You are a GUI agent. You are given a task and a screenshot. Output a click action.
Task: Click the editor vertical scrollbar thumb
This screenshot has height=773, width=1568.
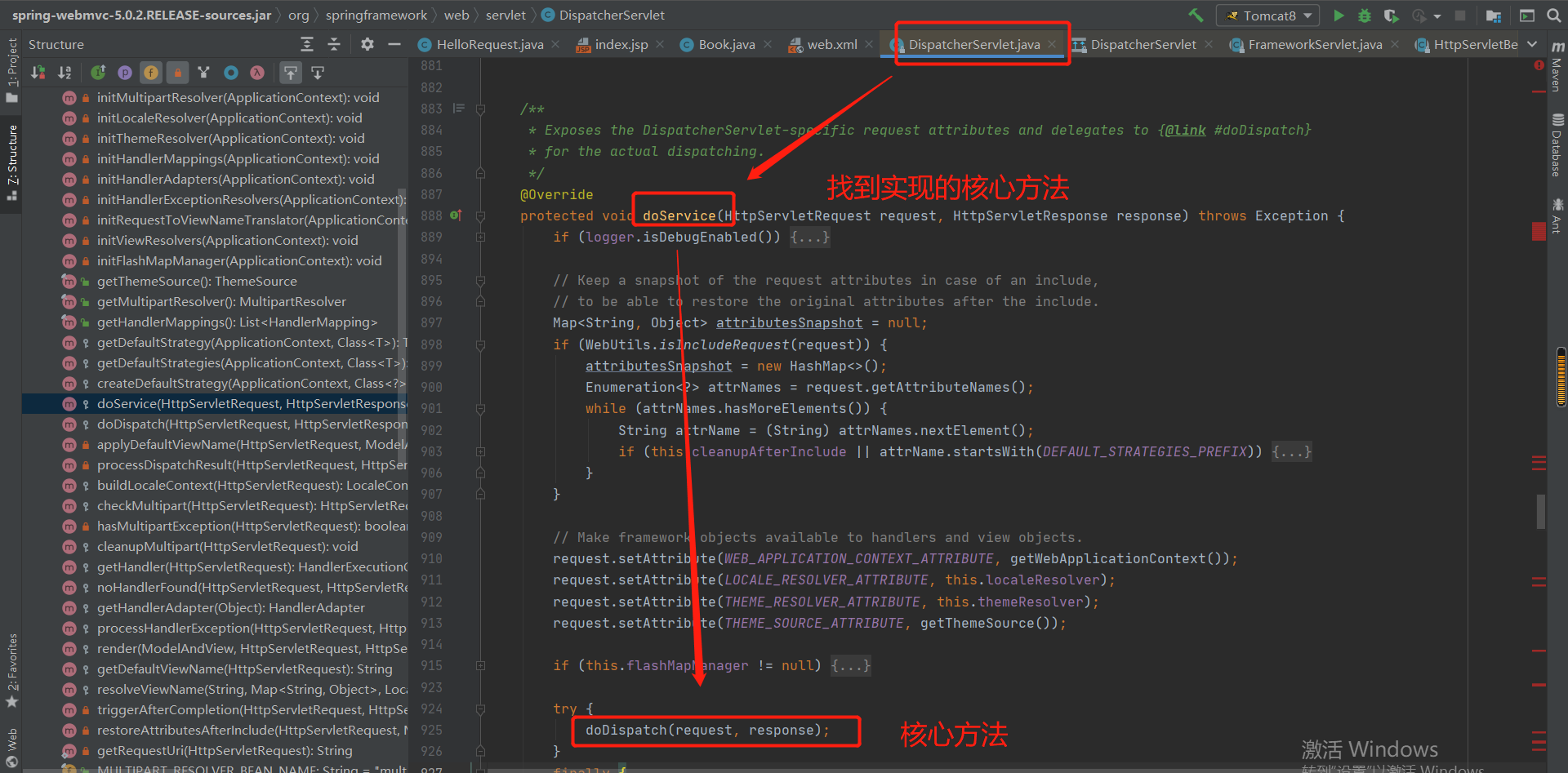pyautogui.click(x=1541, y=512)
